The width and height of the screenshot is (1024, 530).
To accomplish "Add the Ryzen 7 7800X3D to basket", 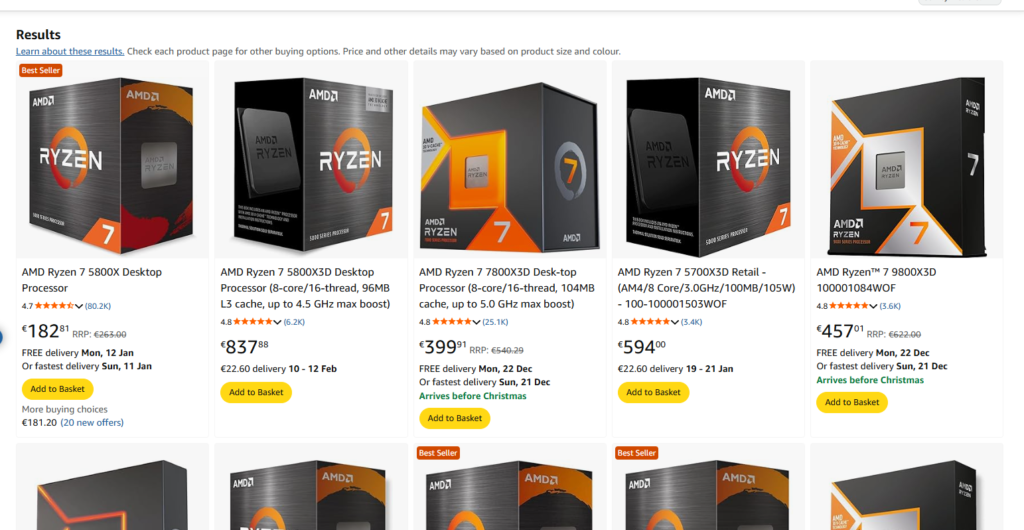I will click(455, 418).
